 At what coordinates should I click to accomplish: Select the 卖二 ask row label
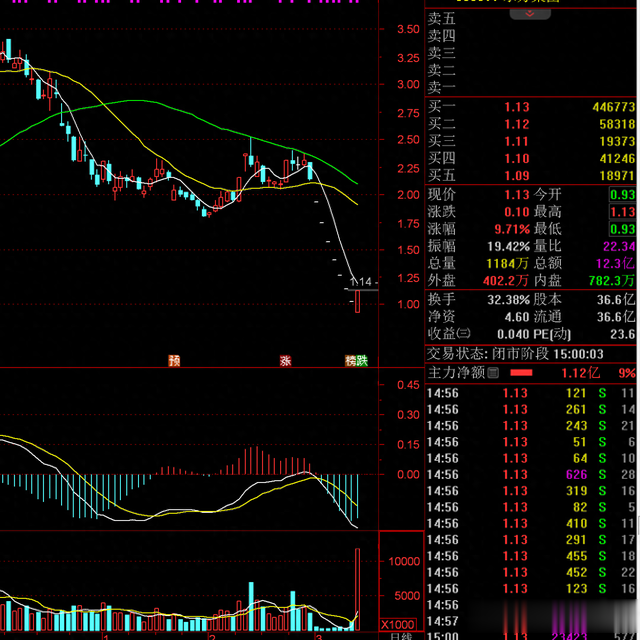coord(441,70)
